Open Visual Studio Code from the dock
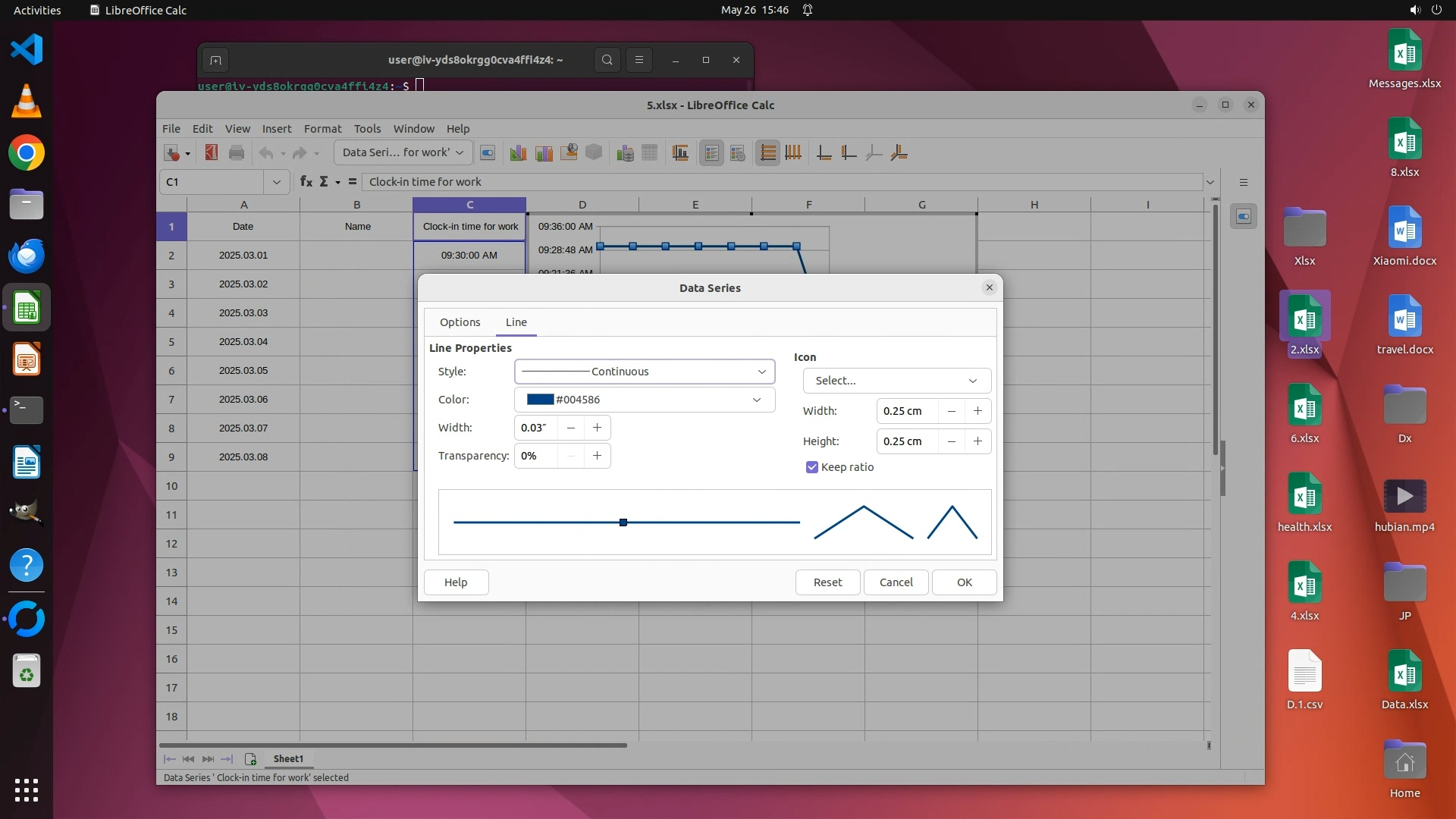 [x=27, y=50]
